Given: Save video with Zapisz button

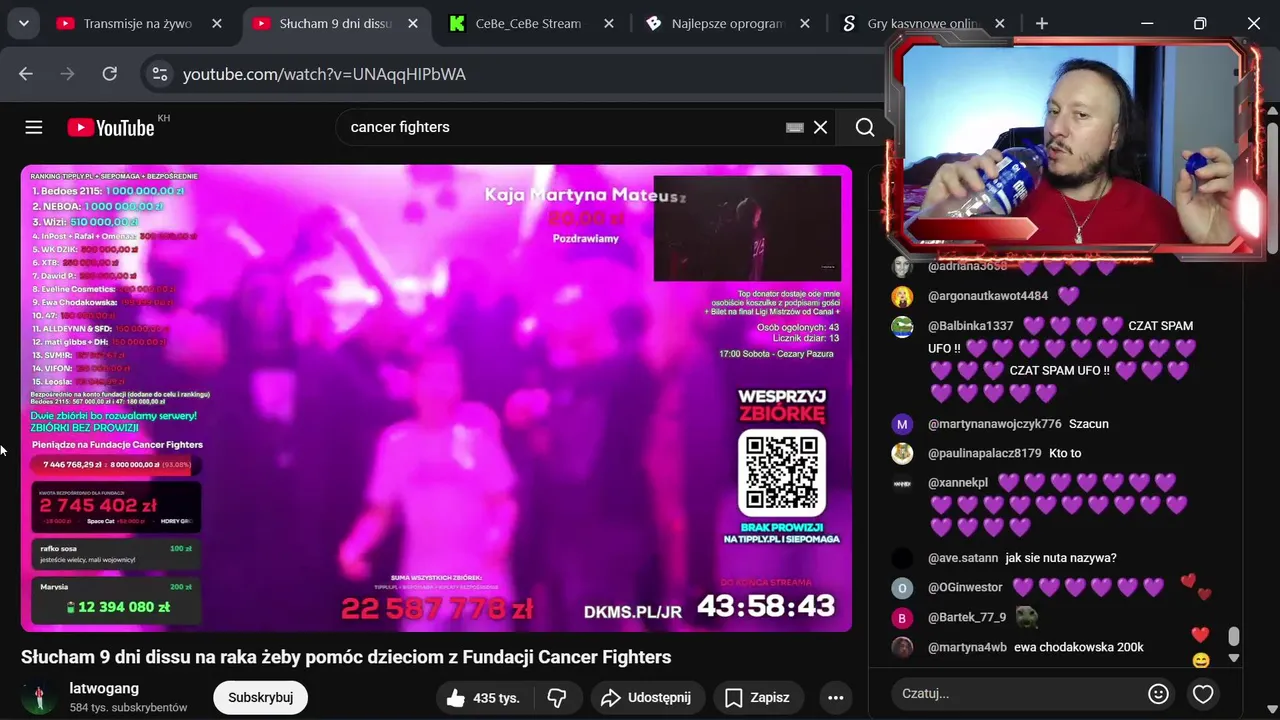Looking at the screenshot, I should pyautogui.click(x=757, y=697).
